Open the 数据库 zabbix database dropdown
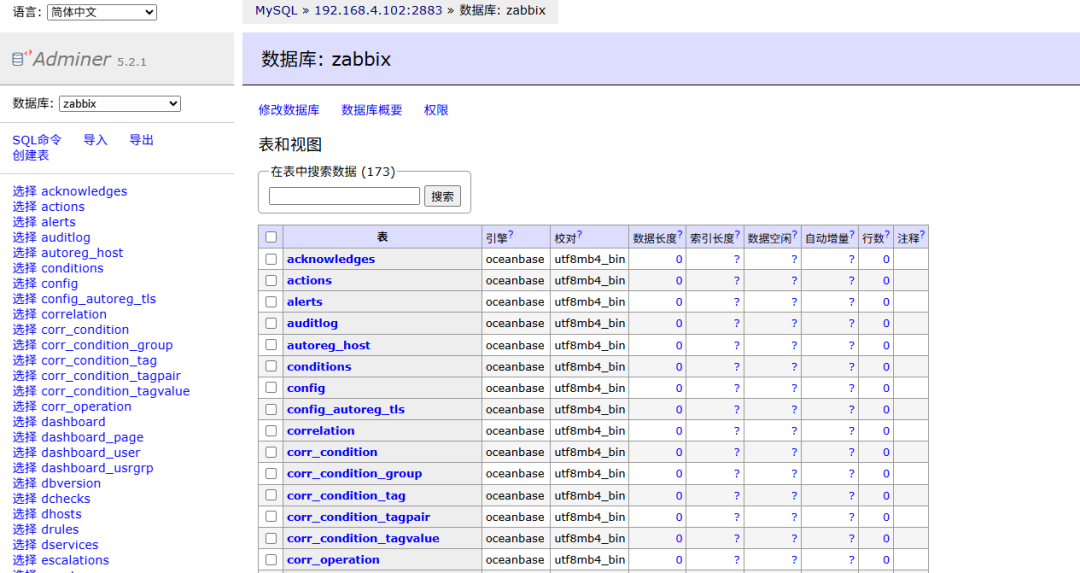 120,103
